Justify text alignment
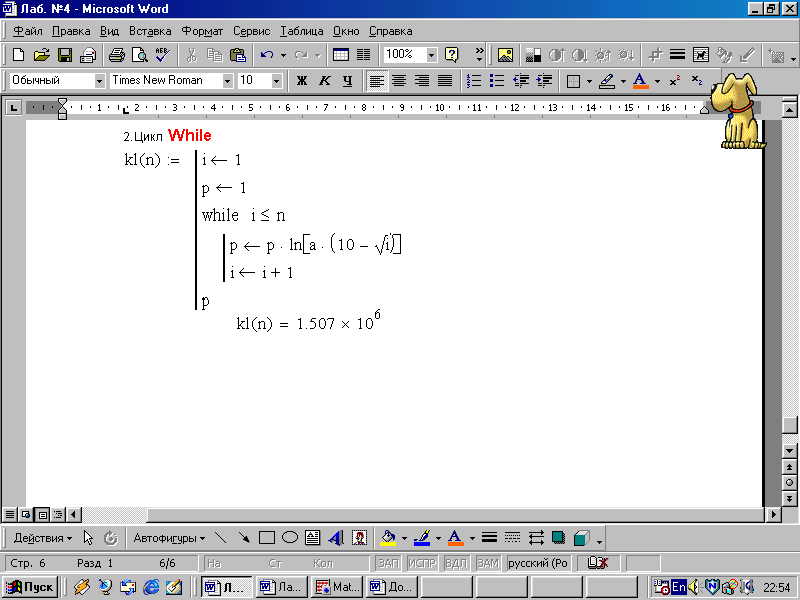800x600 pixels. [x=445, y=81]
